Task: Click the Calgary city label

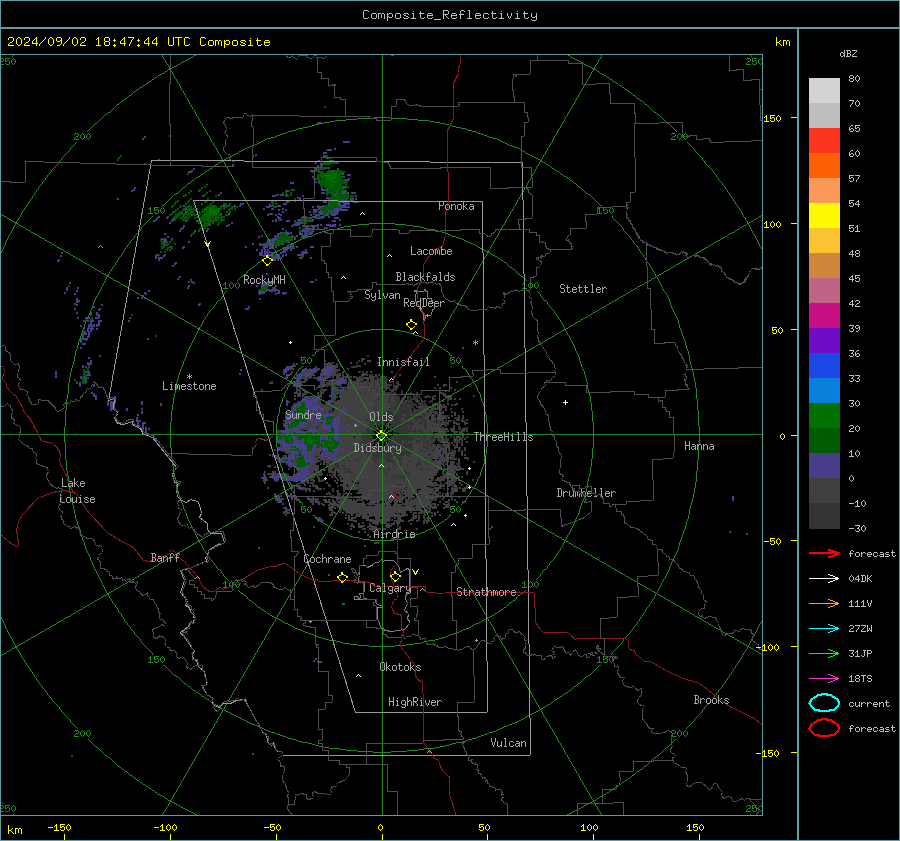Action: [390, 588]
